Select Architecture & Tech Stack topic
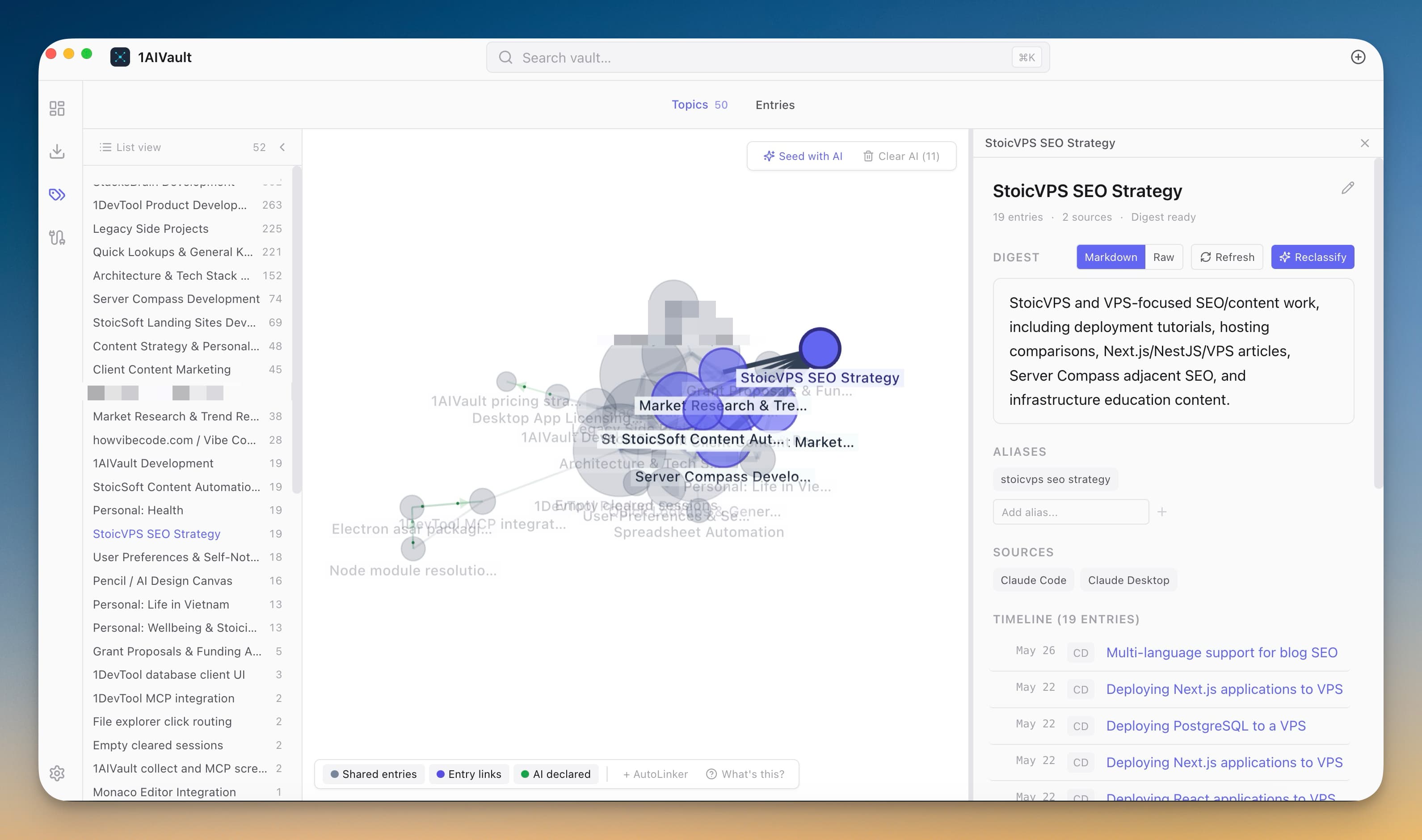1422x840 pixels. pyautogui.click(x=187, y=276)
